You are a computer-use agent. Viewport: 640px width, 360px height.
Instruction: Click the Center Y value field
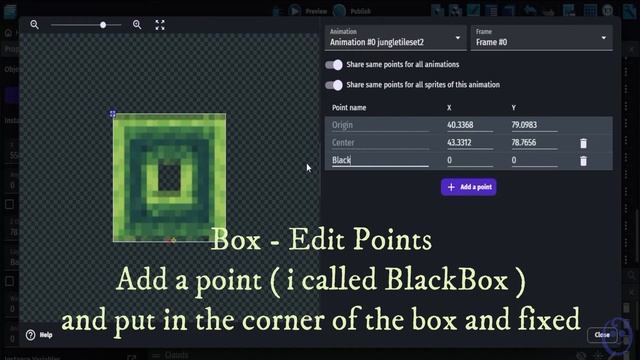coord(534,143)
